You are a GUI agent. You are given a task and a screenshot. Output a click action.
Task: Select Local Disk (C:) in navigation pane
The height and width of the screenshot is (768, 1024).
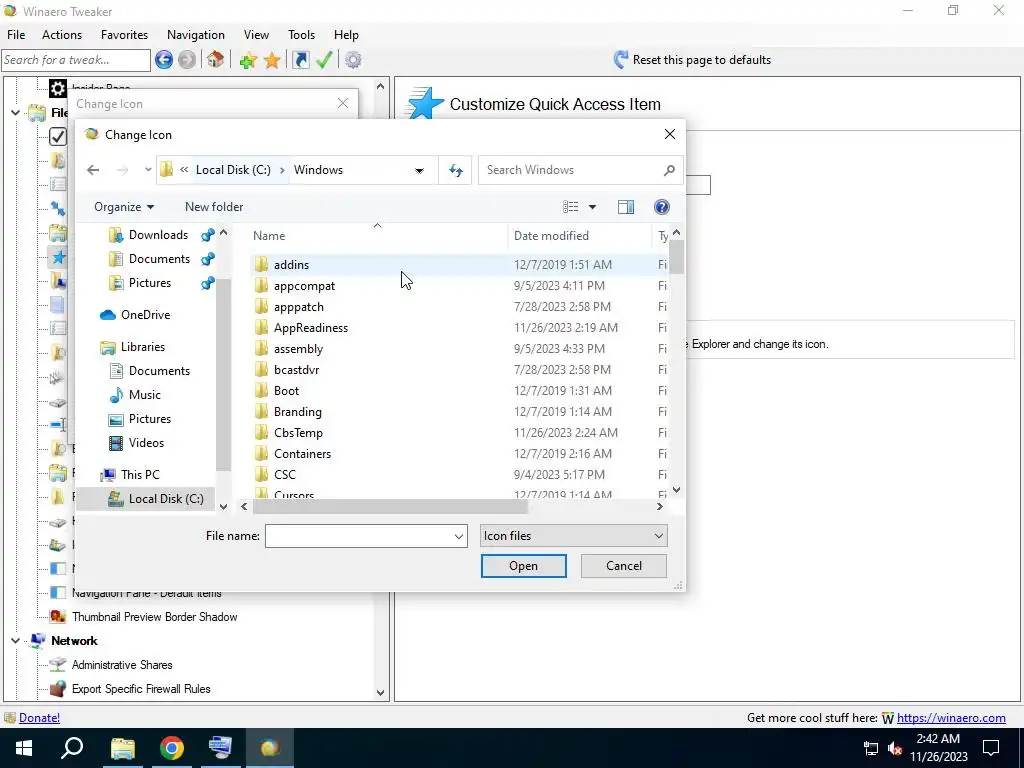click(145, 499)
